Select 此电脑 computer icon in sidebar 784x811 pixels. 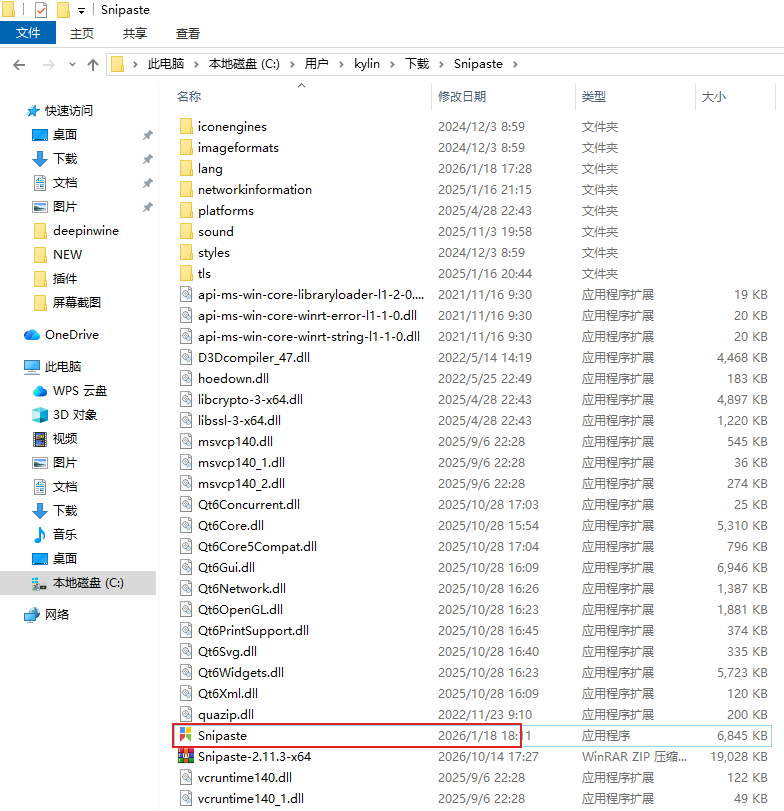coord(32,367)
